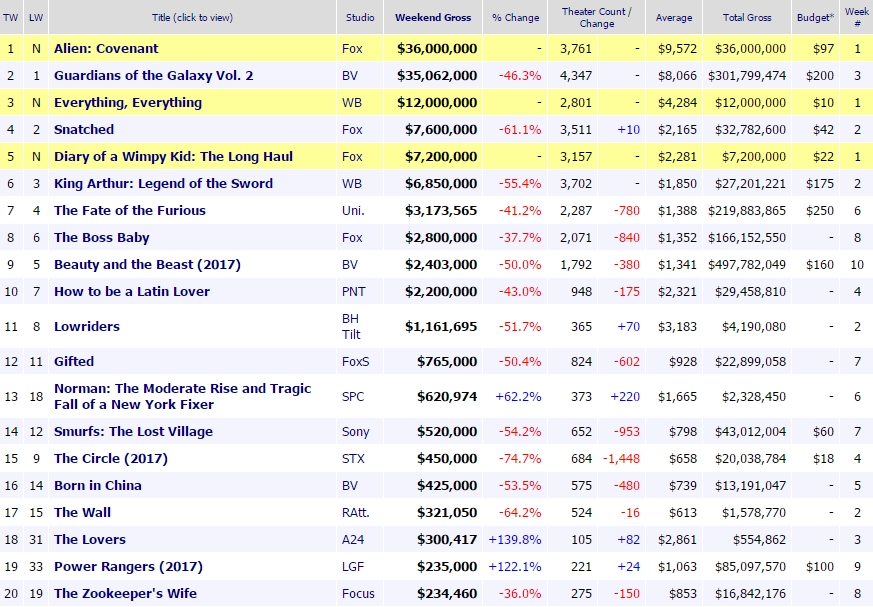Open The Zookeeper's Wife title link
Screen dimensions: 873x607
pyautogui.click(x=125, y=594)
